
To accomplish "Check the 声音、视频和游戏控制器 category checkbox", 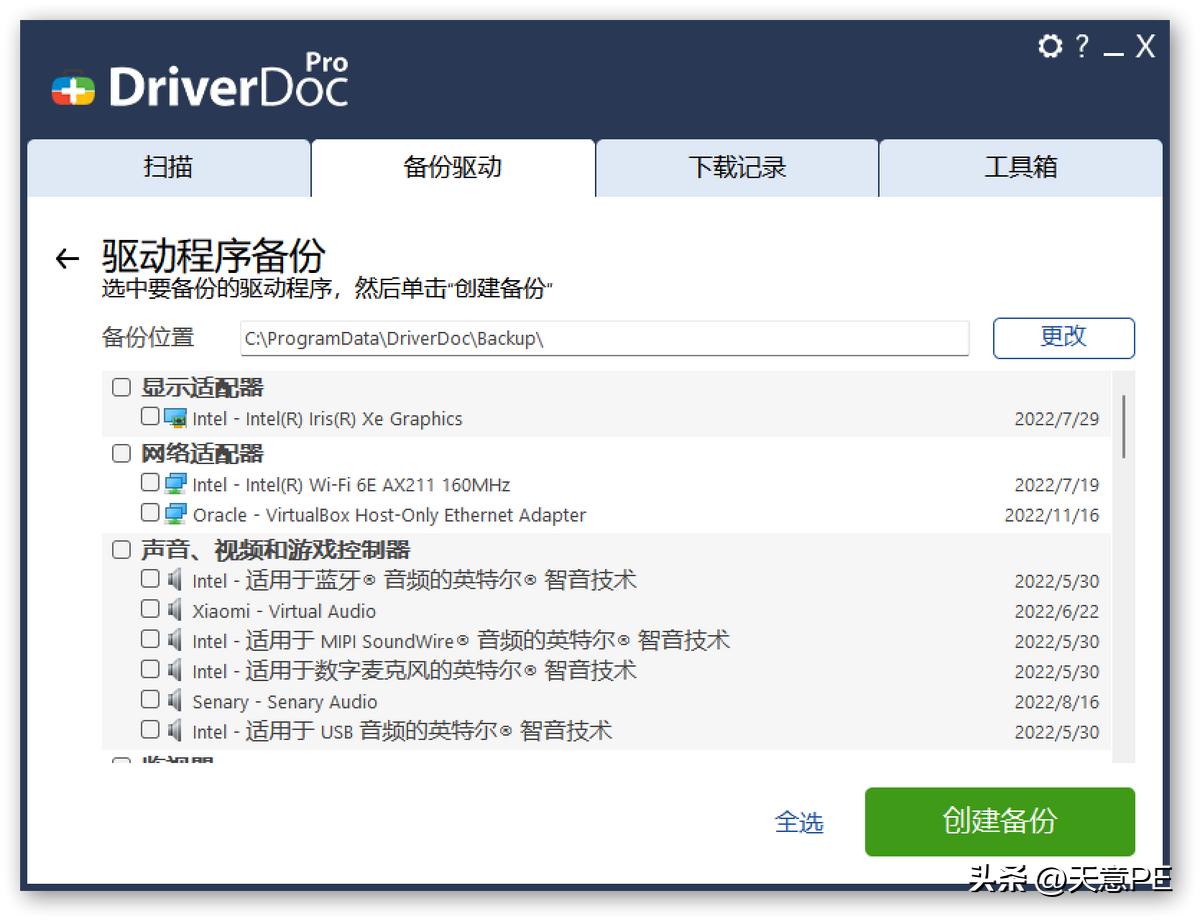I will [x=121, y=549].
